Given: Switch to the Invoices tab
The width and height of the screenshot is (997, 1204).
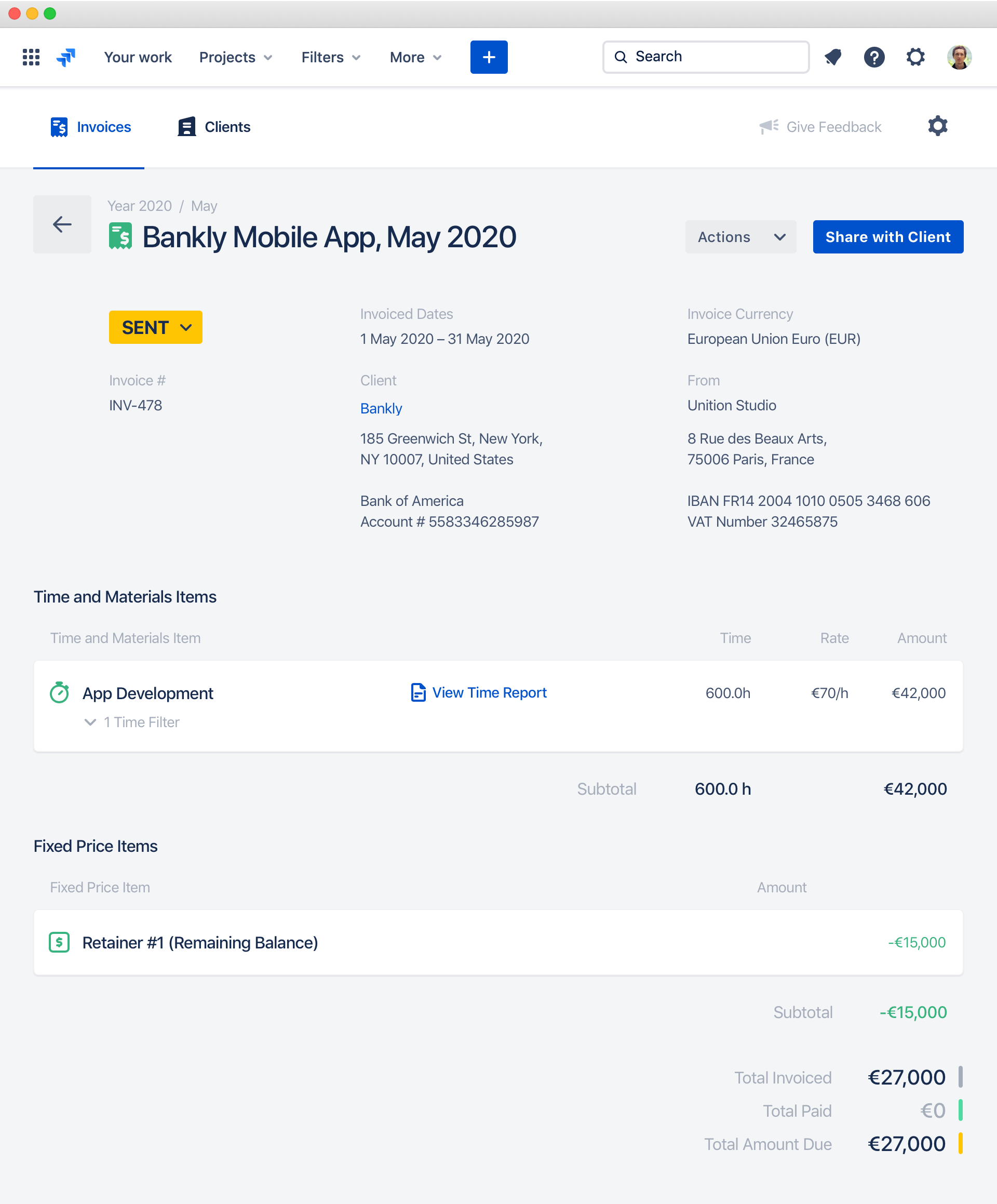Looking at the screenshot, I should pyautogui.click(x=90, y=127).
